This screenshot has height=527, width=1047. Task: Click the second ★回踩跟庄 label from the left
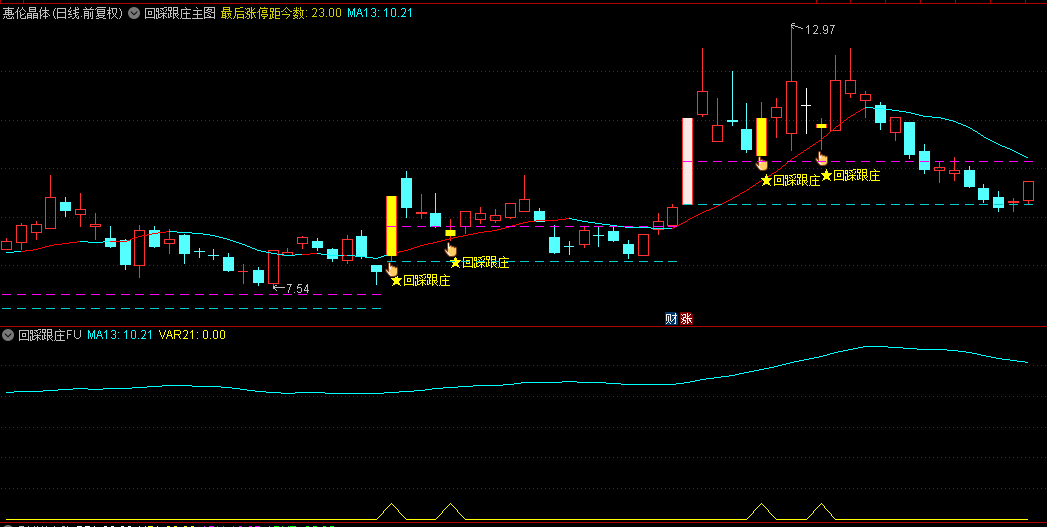pos(479,262)
